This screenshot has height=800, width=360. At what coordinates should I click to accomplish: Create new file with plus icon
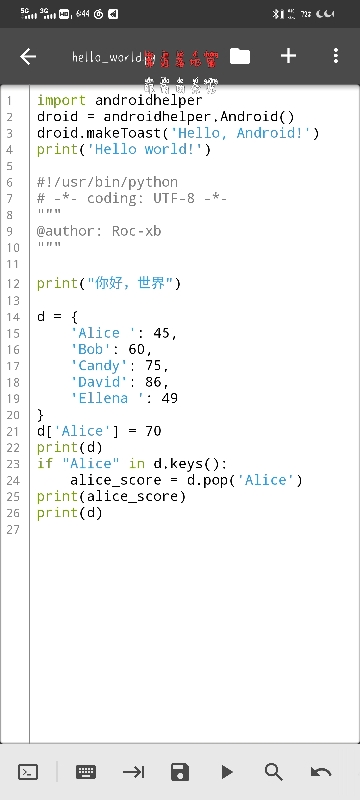(x=289, y=56)
